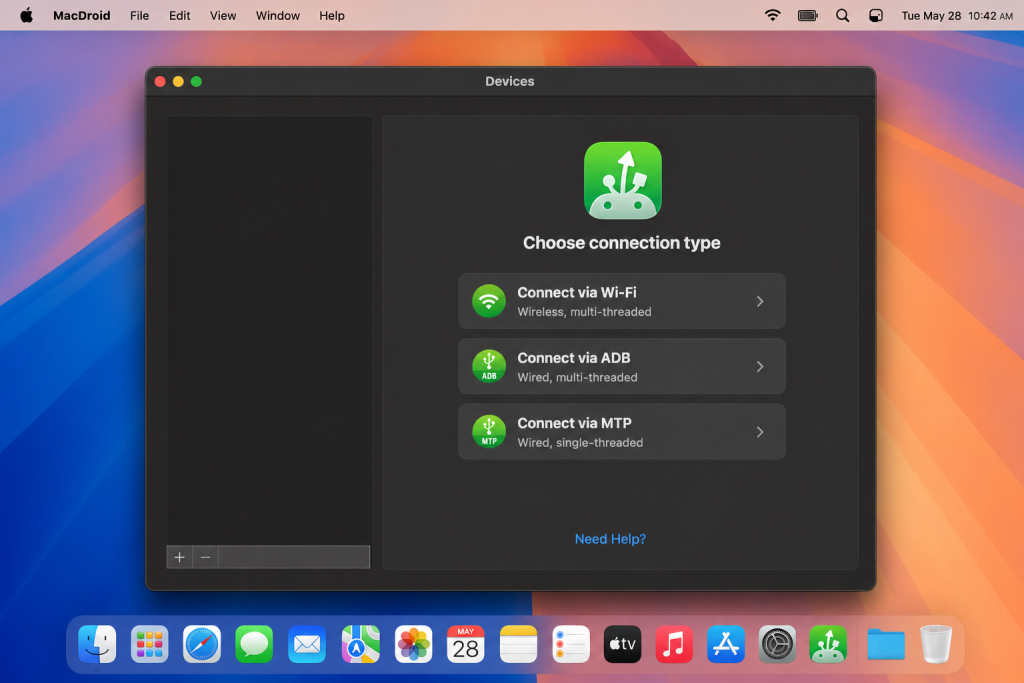
Task: Open Control Center from the menu bar
Action: [876, 16]
